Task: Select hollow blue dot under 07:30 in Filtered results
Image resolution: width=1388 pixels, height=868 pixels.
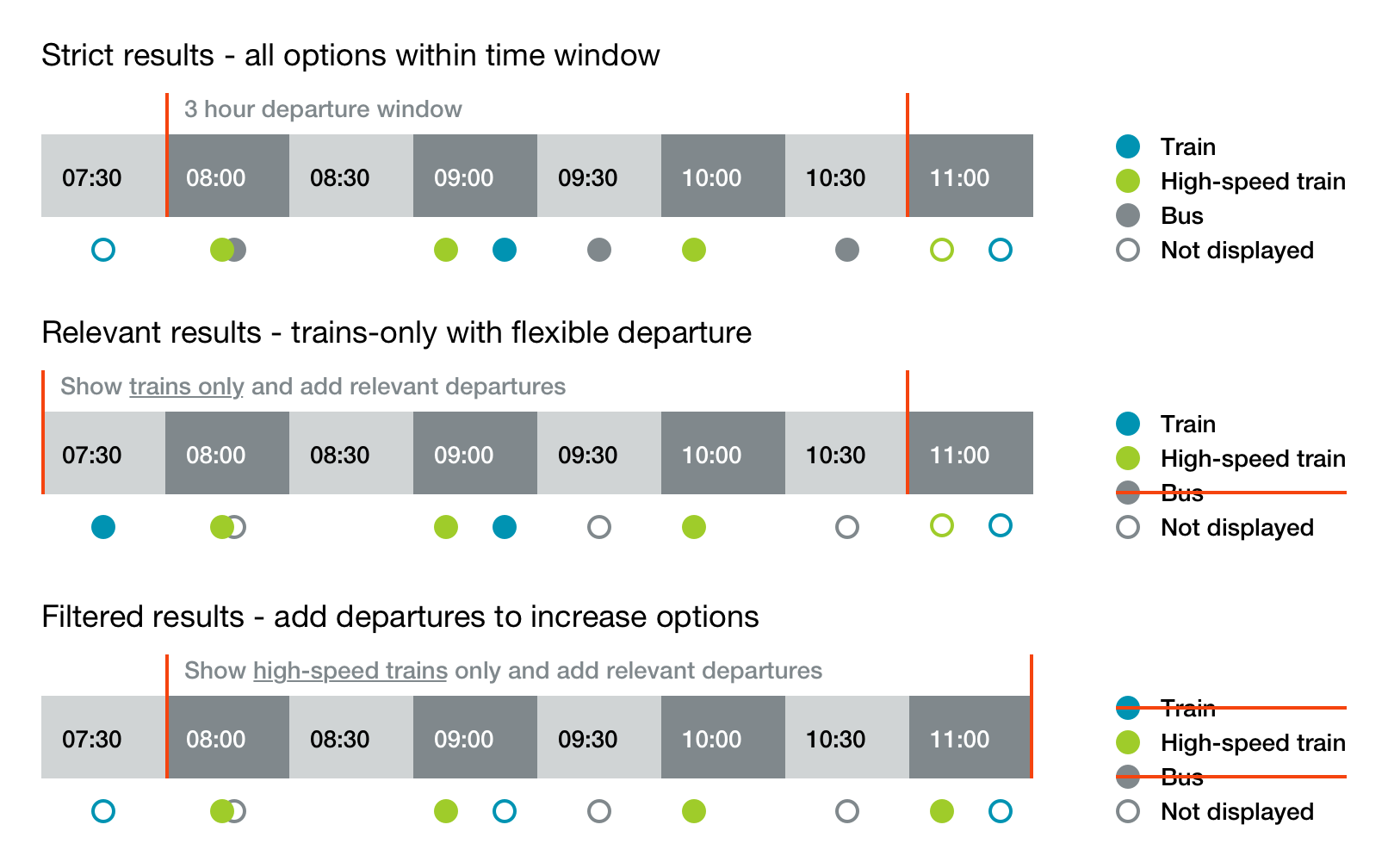Action: point(103,811)
